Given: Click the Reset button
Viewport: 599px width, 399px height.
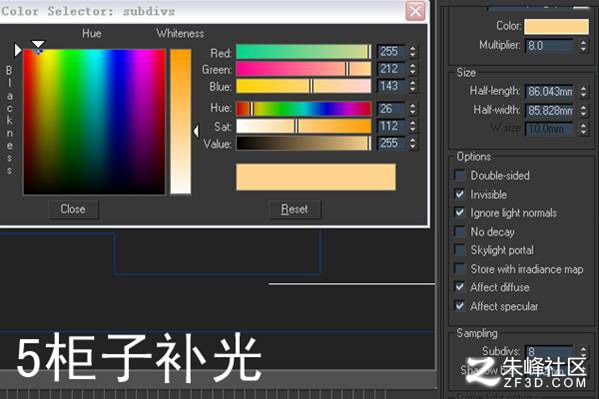Looking at the screenshot, I should 295,209.
